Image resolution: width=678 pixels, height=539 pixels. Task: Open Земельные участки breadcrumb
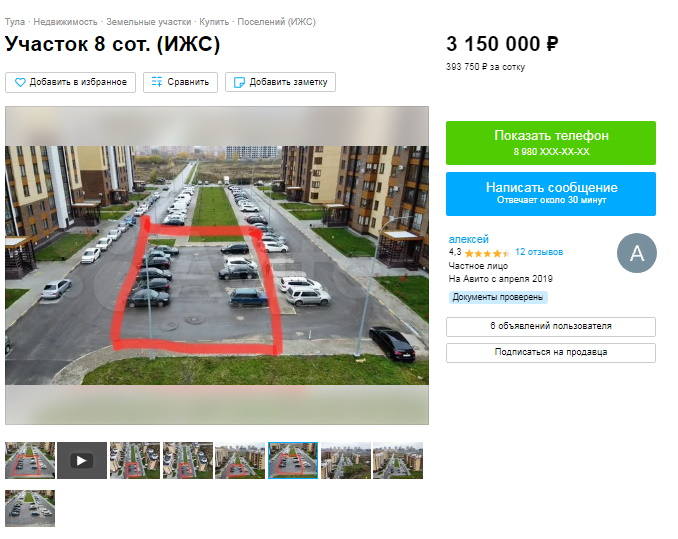tap(148, 22)
